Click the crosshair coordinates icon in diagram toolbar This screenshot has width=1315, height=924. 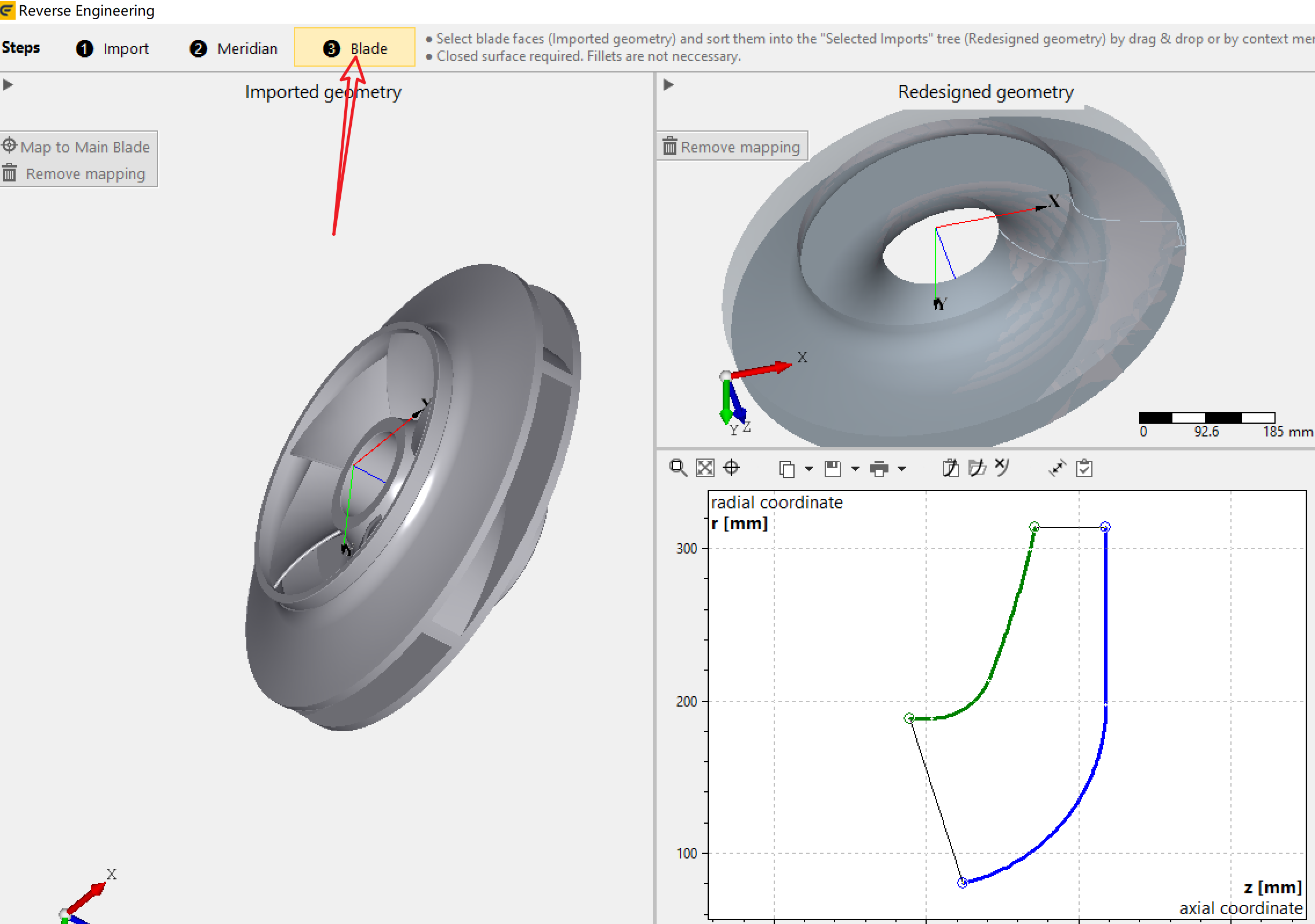pos(732,468)
